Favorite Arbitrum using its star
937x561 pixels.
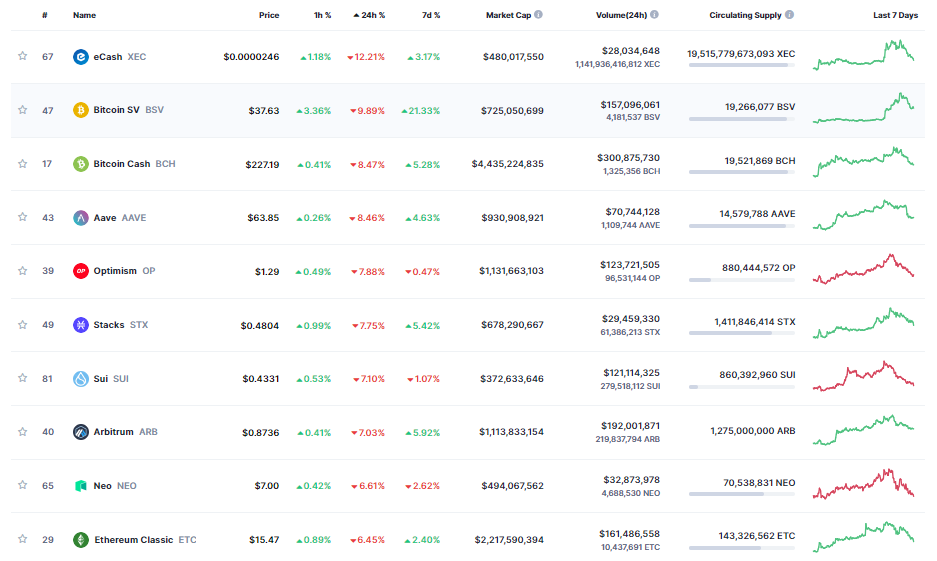[x=22, y=432]
